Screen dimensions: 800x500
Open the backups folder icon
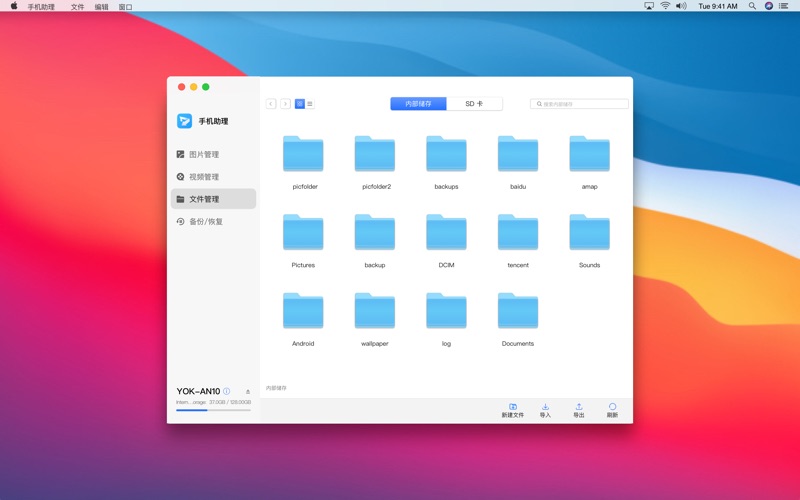click(x=446, y=153)
